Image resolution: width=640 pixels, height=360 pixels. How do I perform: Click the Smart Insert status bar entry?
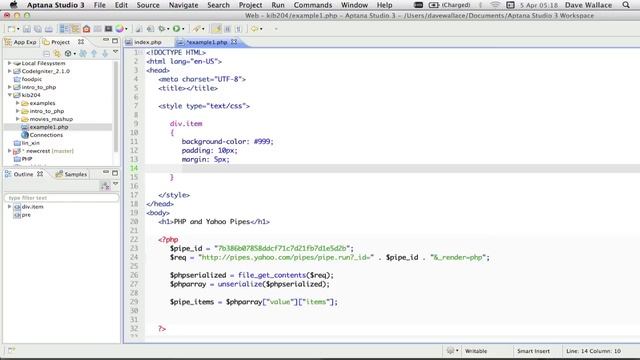533,351
